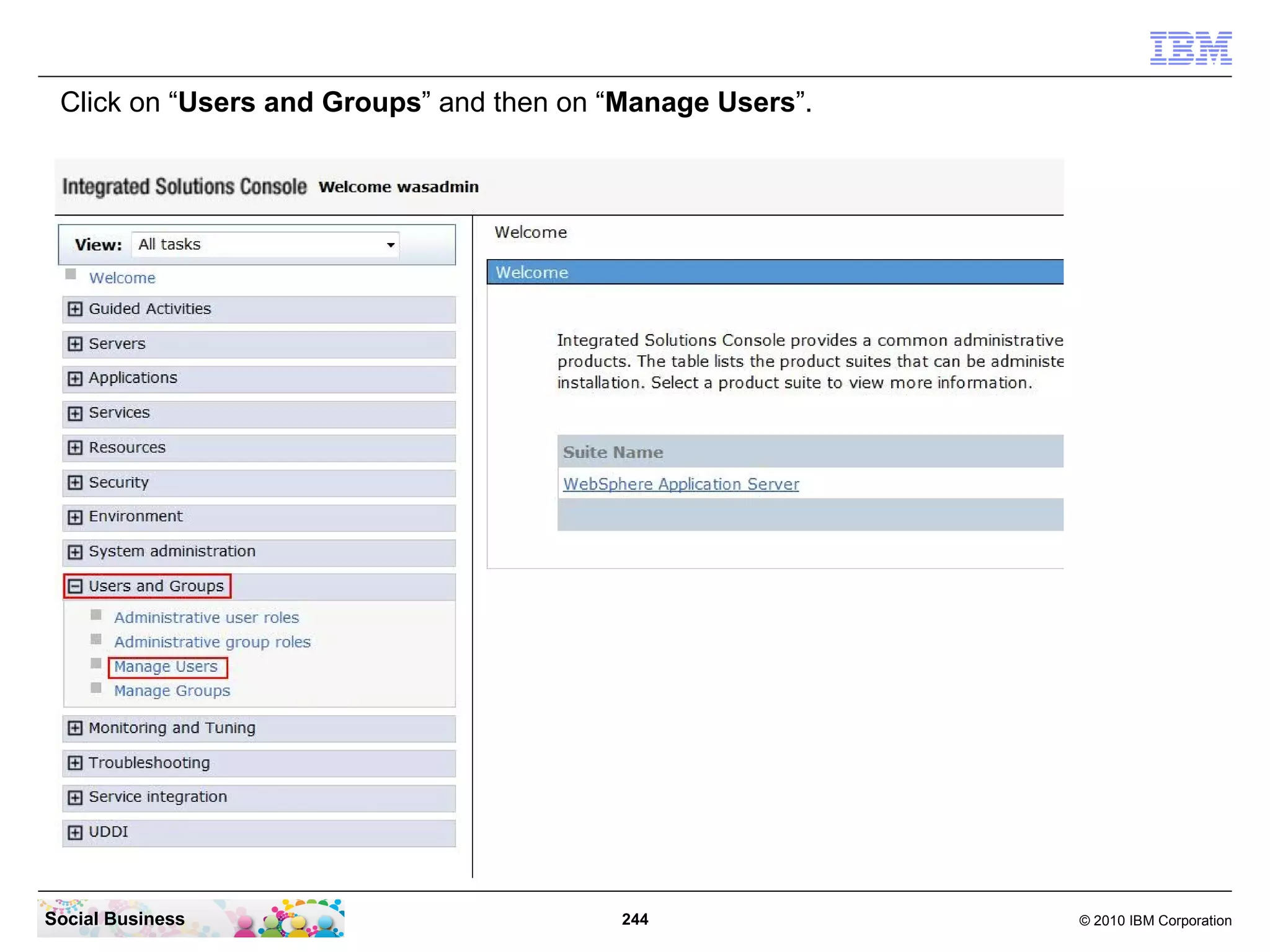Click the Applications label

(x=133, y=378)
